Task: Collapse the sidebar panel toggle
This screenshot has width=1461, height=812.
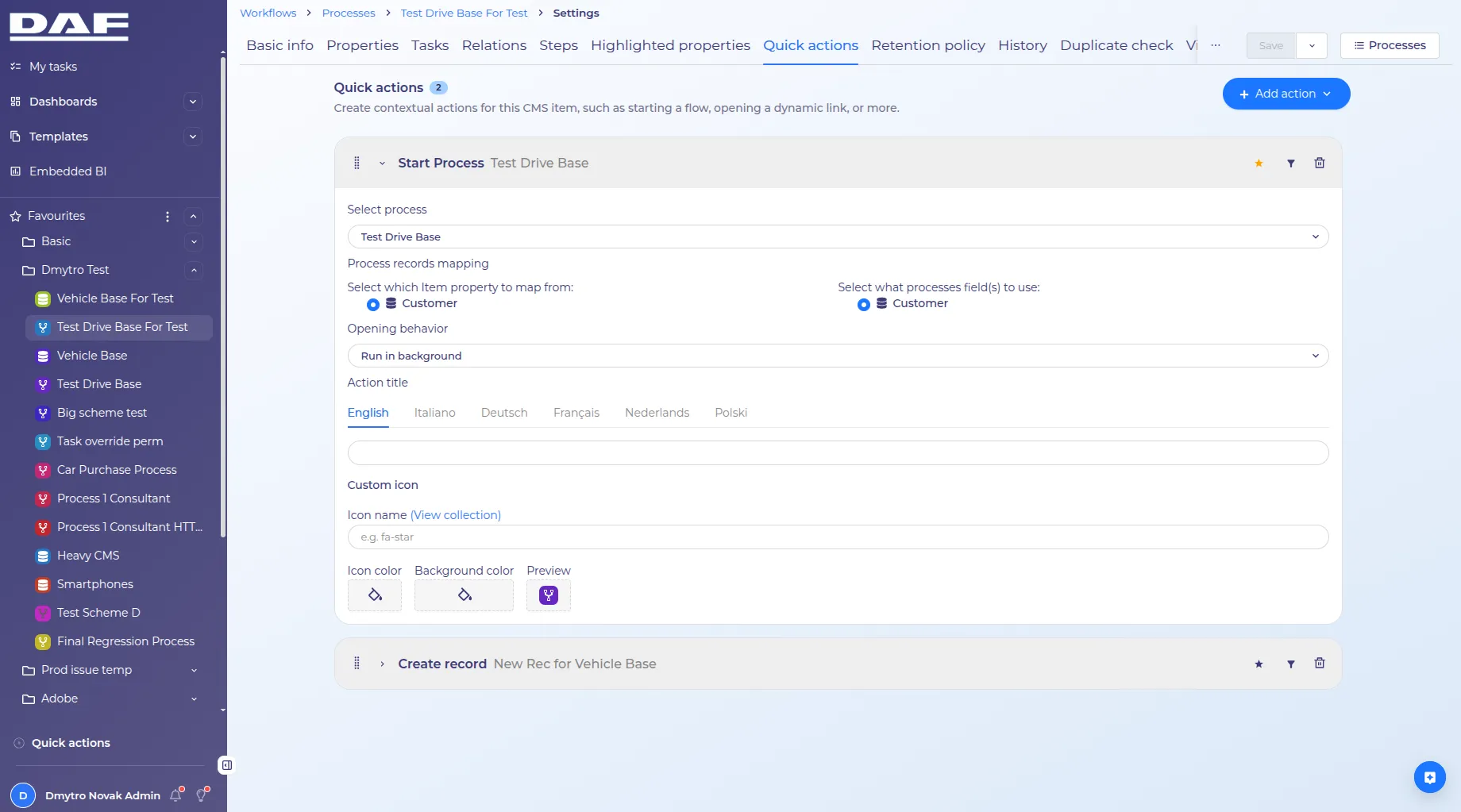Action: 226,765
